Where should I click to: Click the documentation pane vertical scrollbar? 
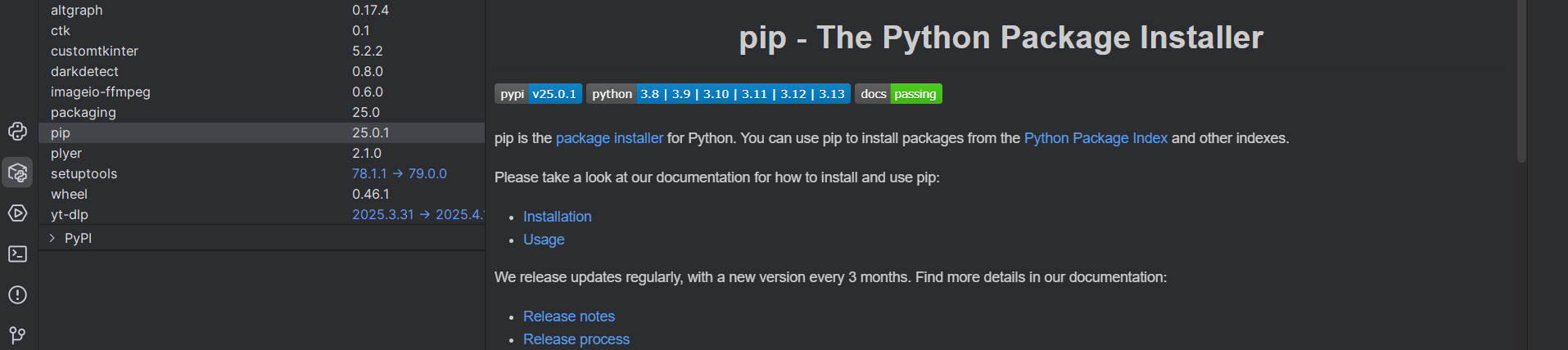click(x=1521, y=82)
